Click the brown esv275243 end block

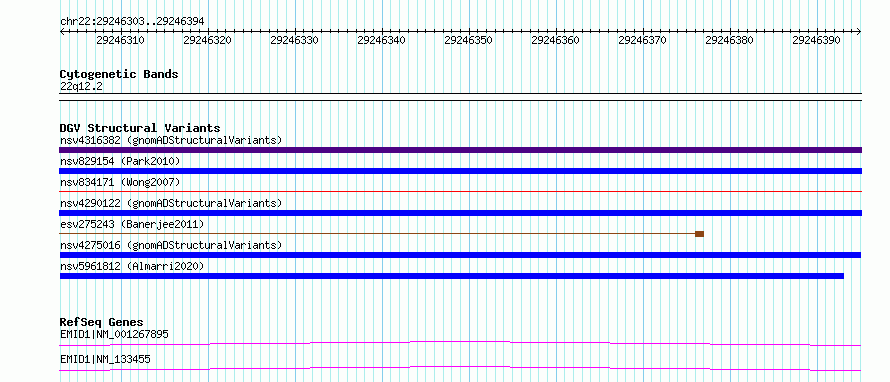coord(699,234)
